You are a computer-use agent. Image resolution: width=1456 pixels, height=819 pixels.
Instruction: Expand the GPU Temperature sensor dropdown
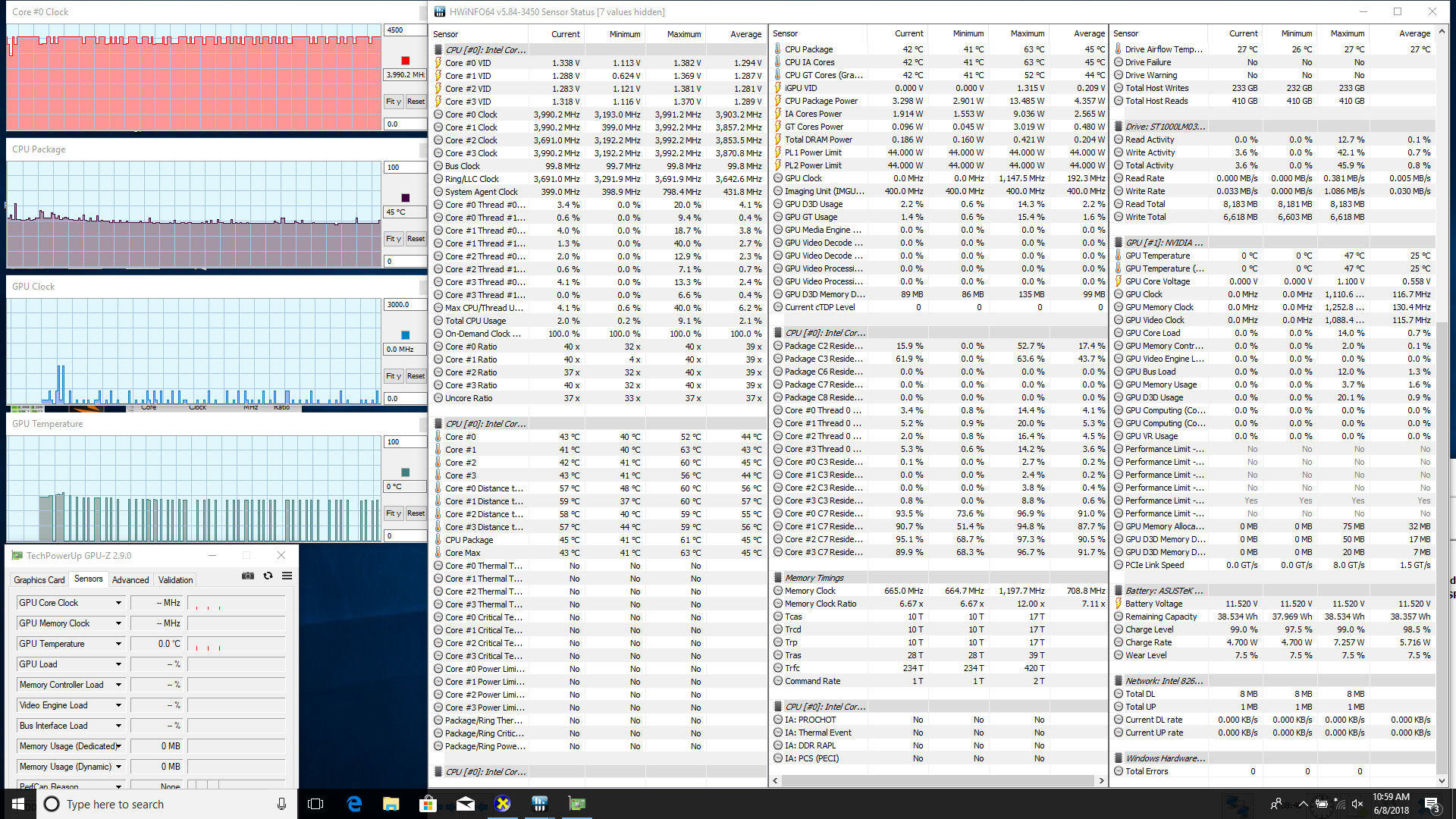[x=118, y=644]
